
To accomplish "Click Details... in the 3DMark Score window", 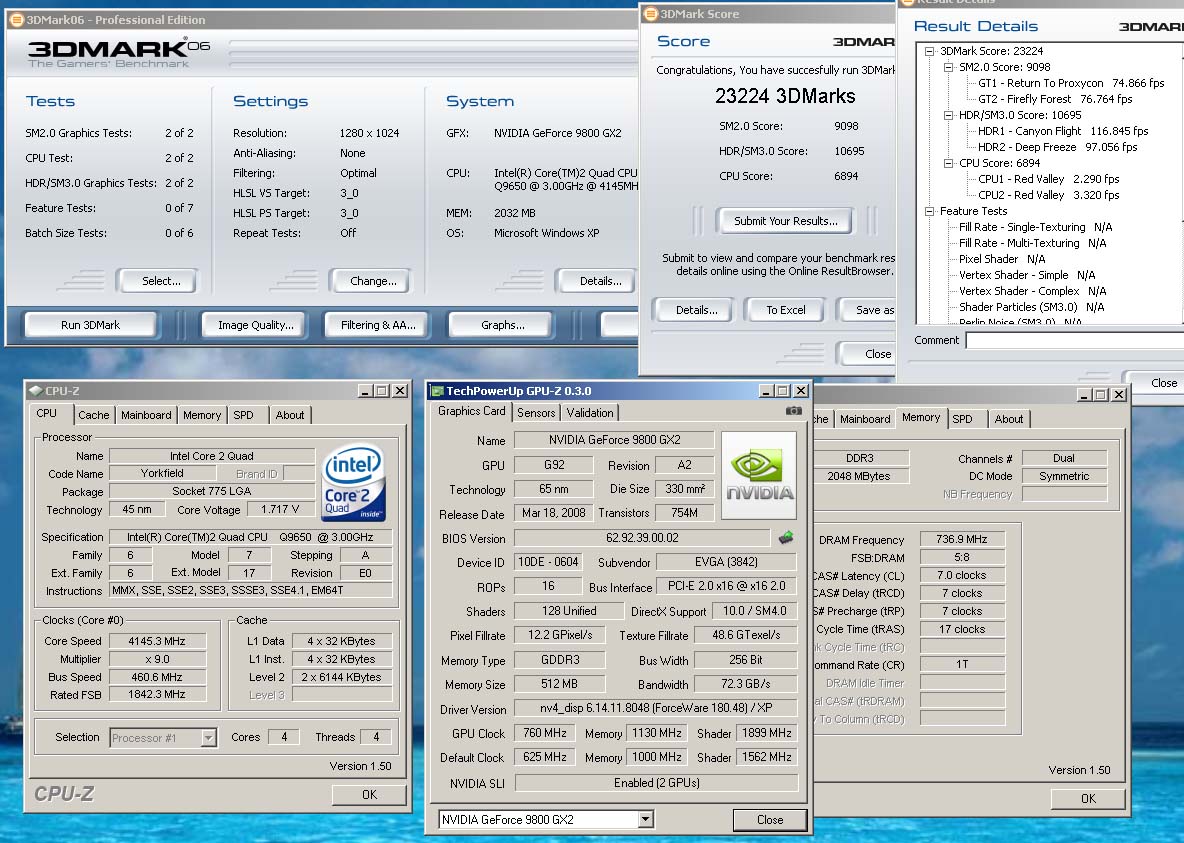I will click(x=696, y=310).
